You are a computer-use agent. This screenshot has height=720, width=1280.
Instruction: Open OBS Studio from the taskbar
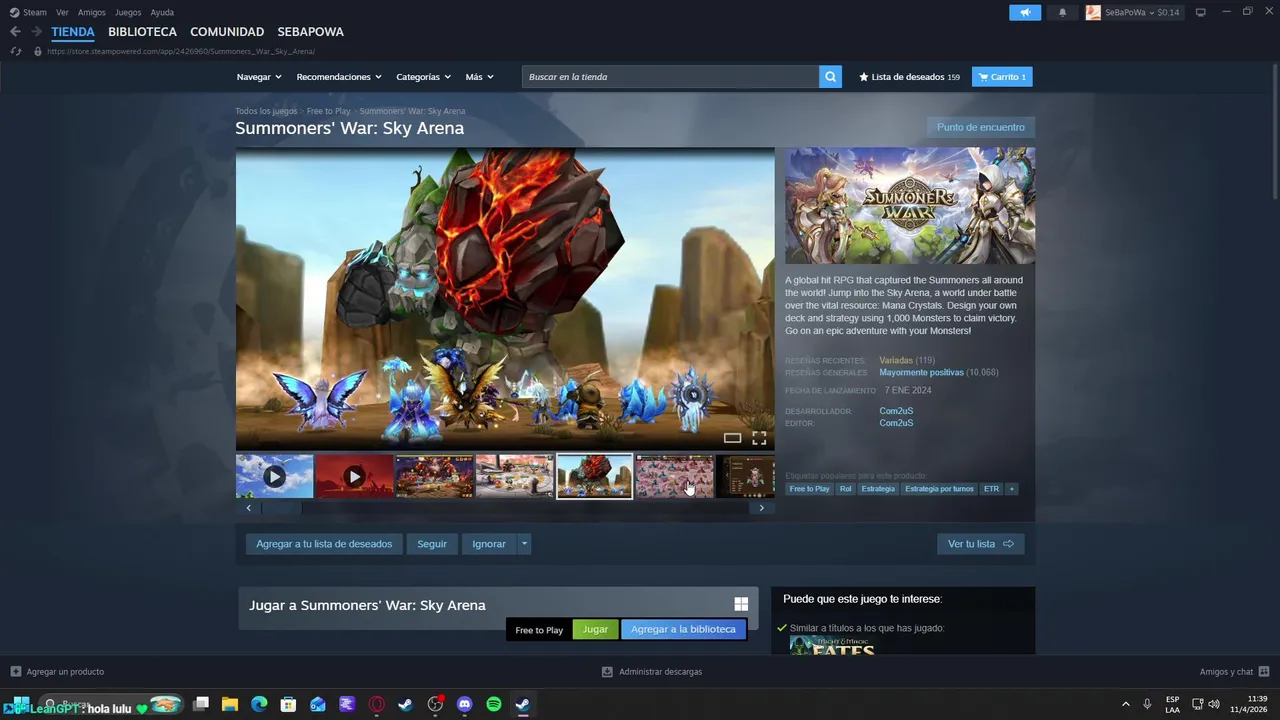(435, 704)
